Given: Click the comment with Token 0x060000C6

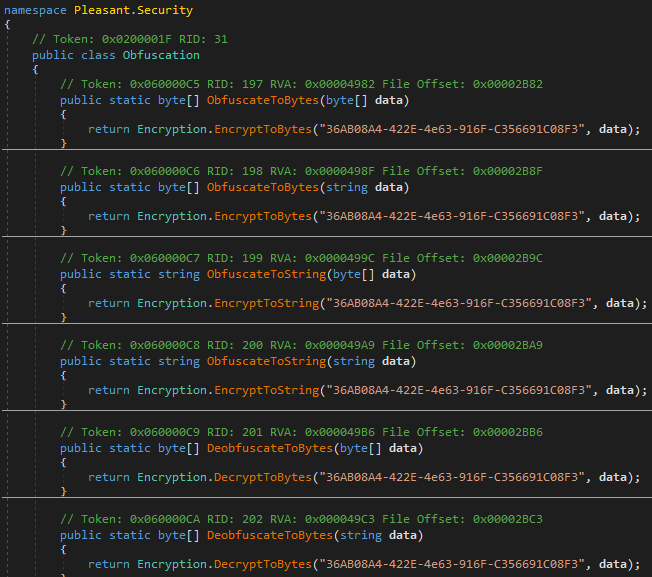Looking at the screenshot, I should (x=301, y=171).
